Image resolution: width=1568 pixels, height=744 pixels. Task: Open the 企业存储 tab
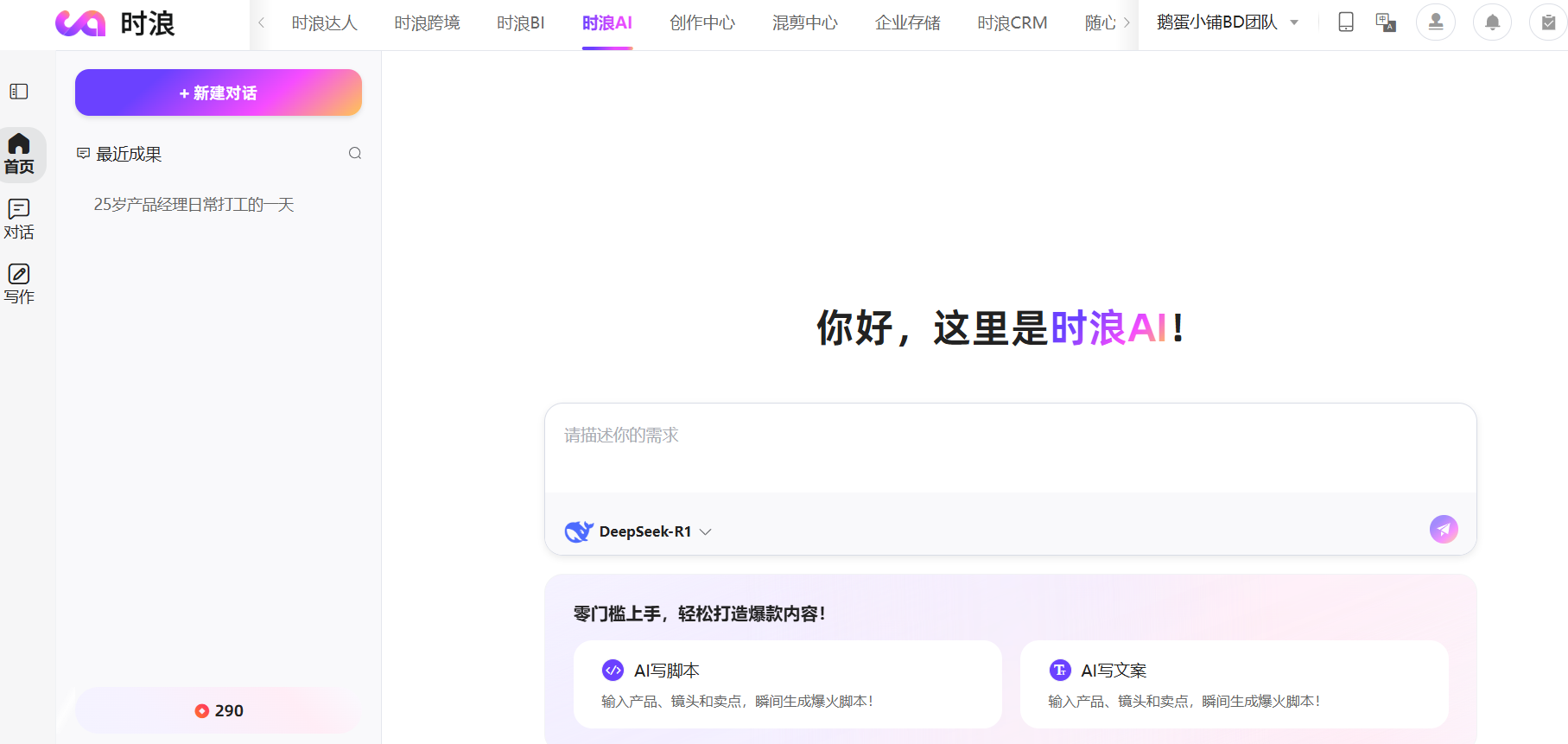(908, 23)
